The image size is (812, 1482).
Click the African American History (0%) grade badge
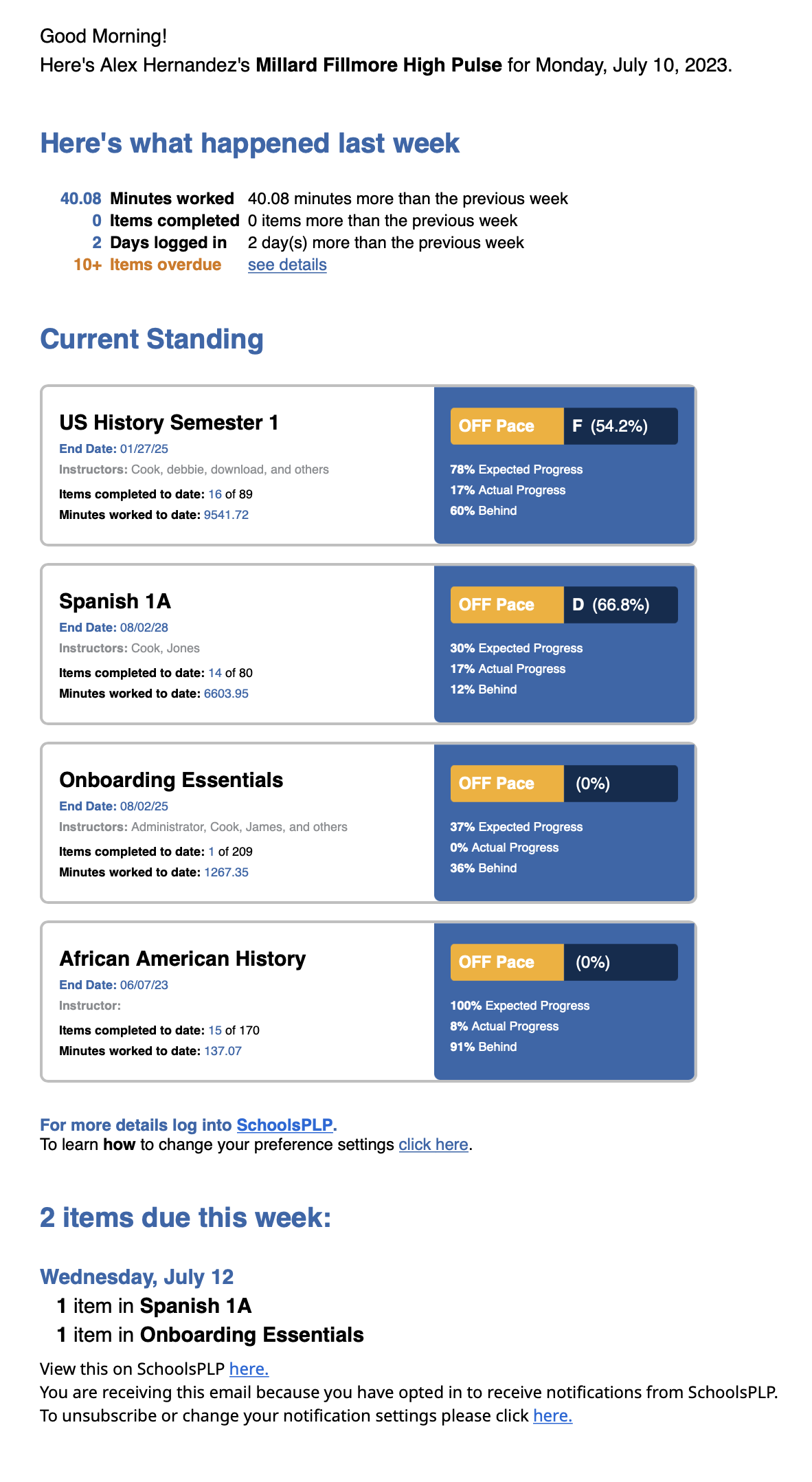coord(620,962)
